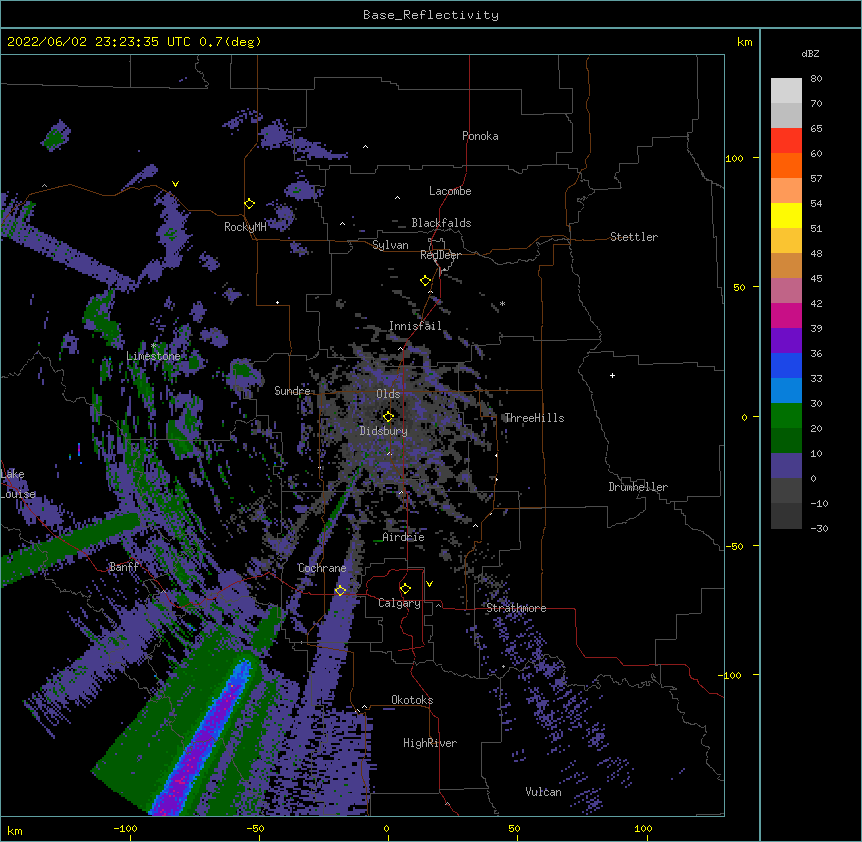The width and height of the screenshot is (862, 842).
Task: Pick the red 65 dBZ legend swatch
Action: tap(786, 140)
